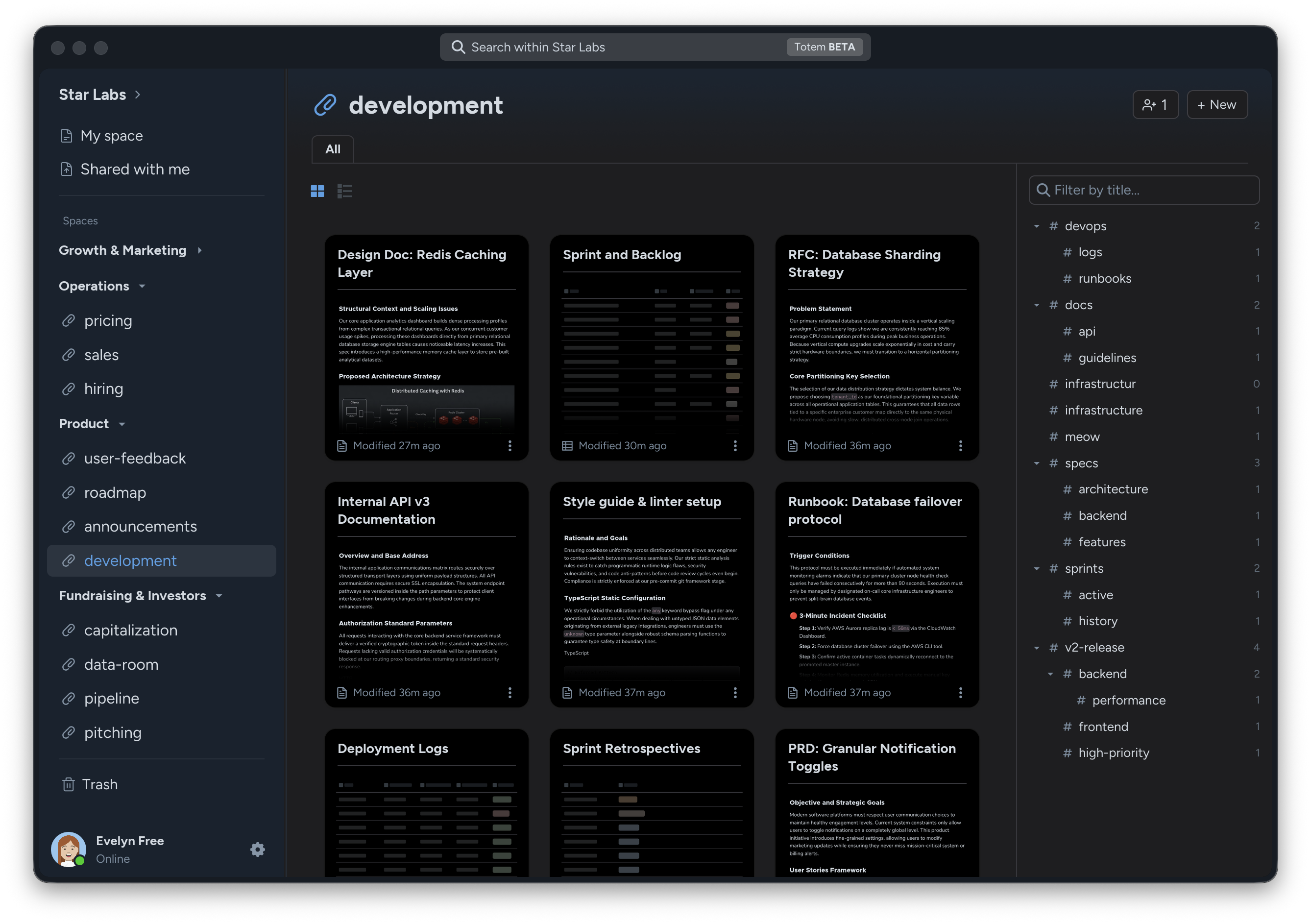The height and width of the screenshot is (924, 1311).
Task: Expand the Star Labs workspace chevron
Action: (x=138, y=95)
